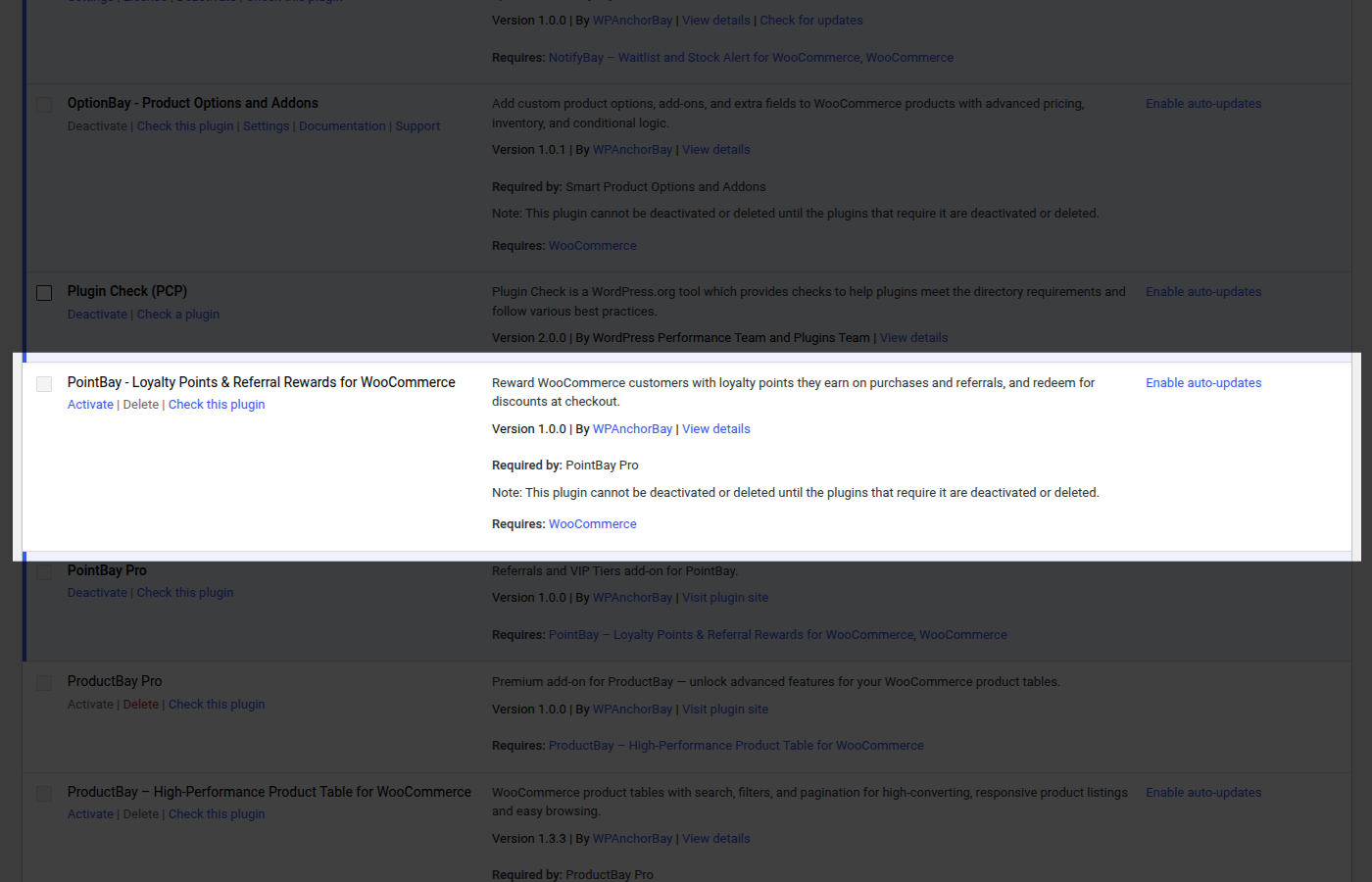
Task: Enable auto-updates for PointBay Loyalty Points
Action: coord(1203,383)
